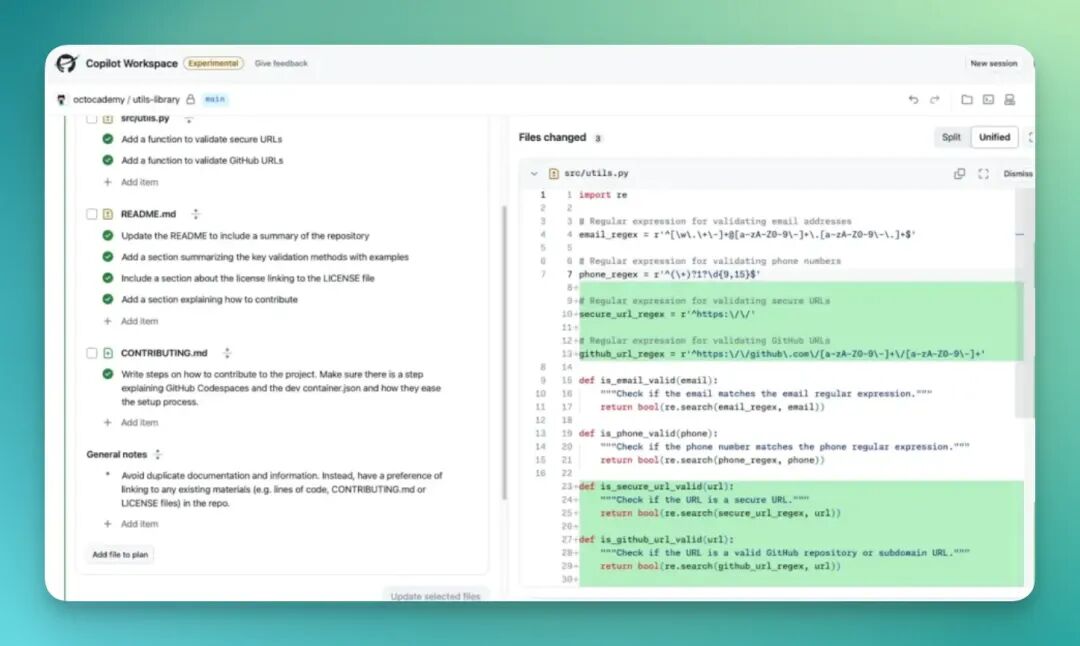Expand src/utils.py diff to fullscreen
The height and width of the screenshot is (646, 1080).
pos(984,174)
